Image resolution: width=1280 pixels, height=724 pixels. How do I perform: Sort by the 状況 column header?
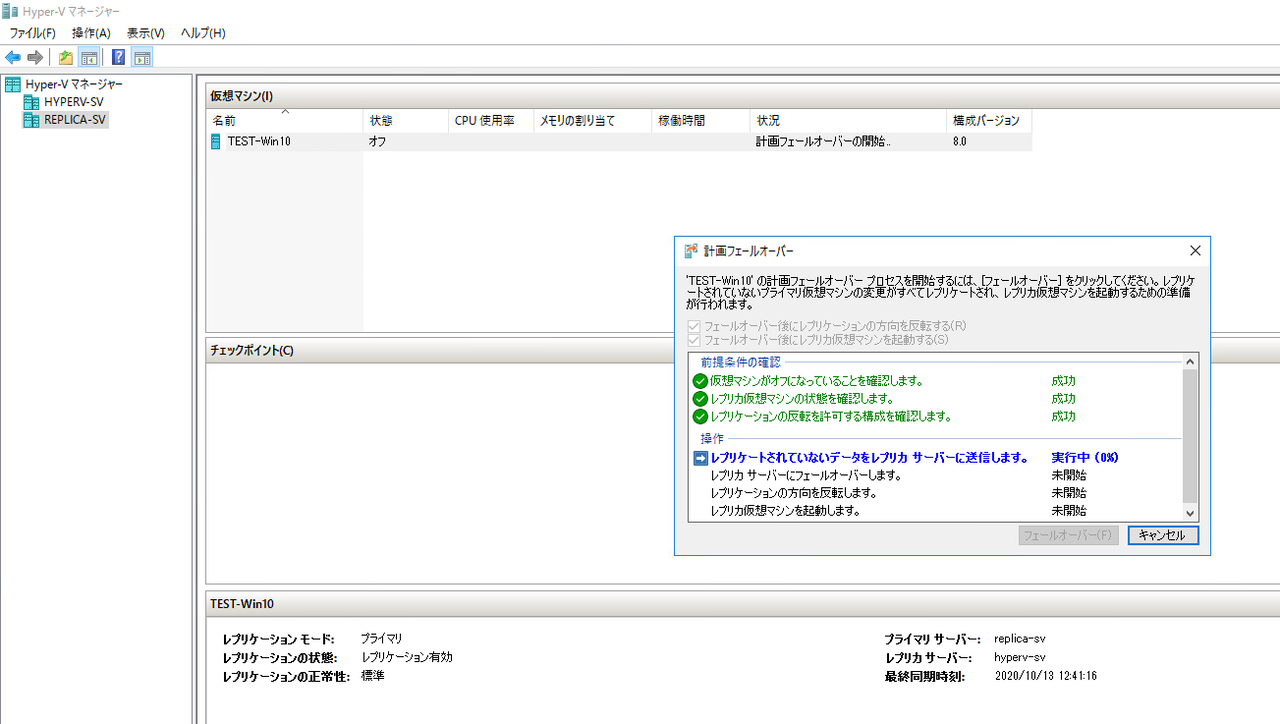coord(848,121)
